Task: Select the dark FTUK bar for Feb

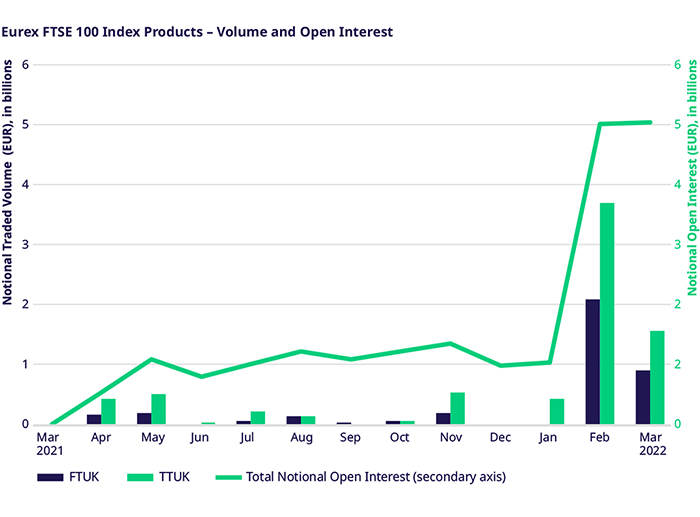Action: click(592, 361)
